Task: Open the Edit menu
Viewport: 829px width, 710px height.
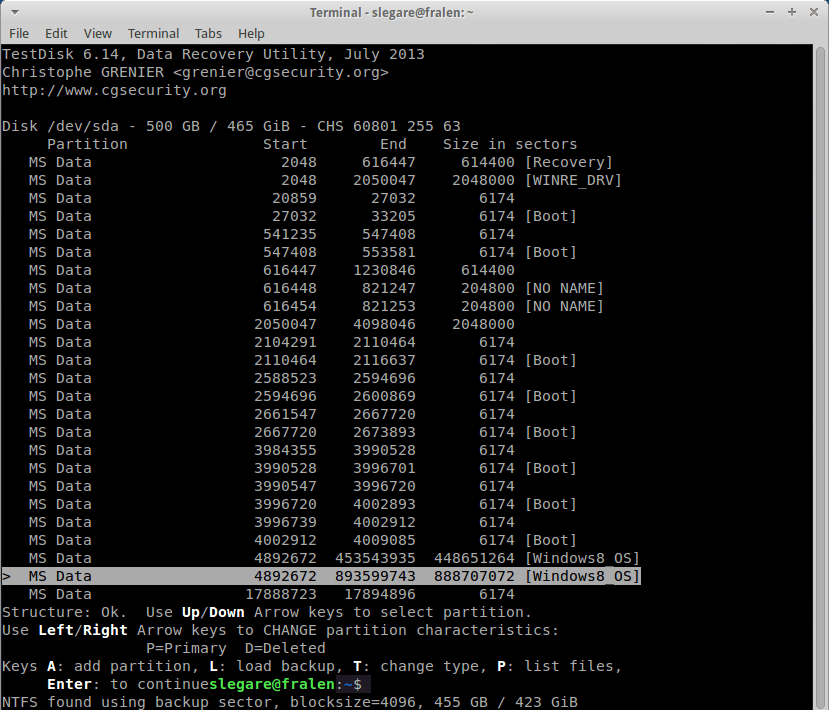Action: point(57,33)
